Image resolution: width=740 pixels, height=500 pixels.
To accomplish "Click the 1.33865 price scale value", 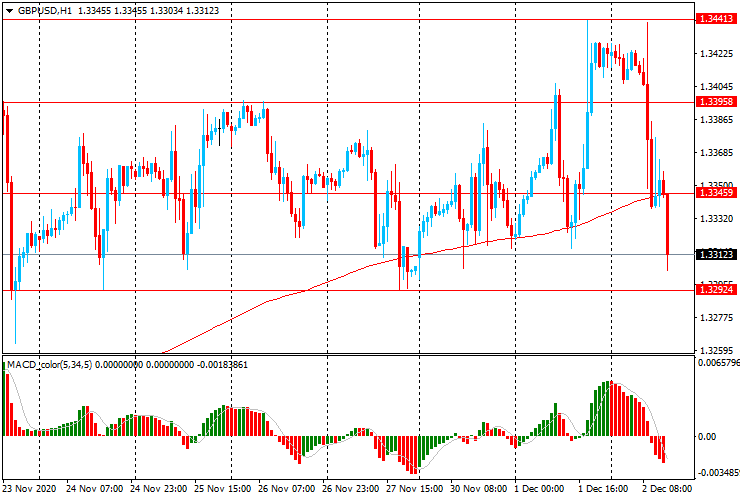I will tap(716, 120).
